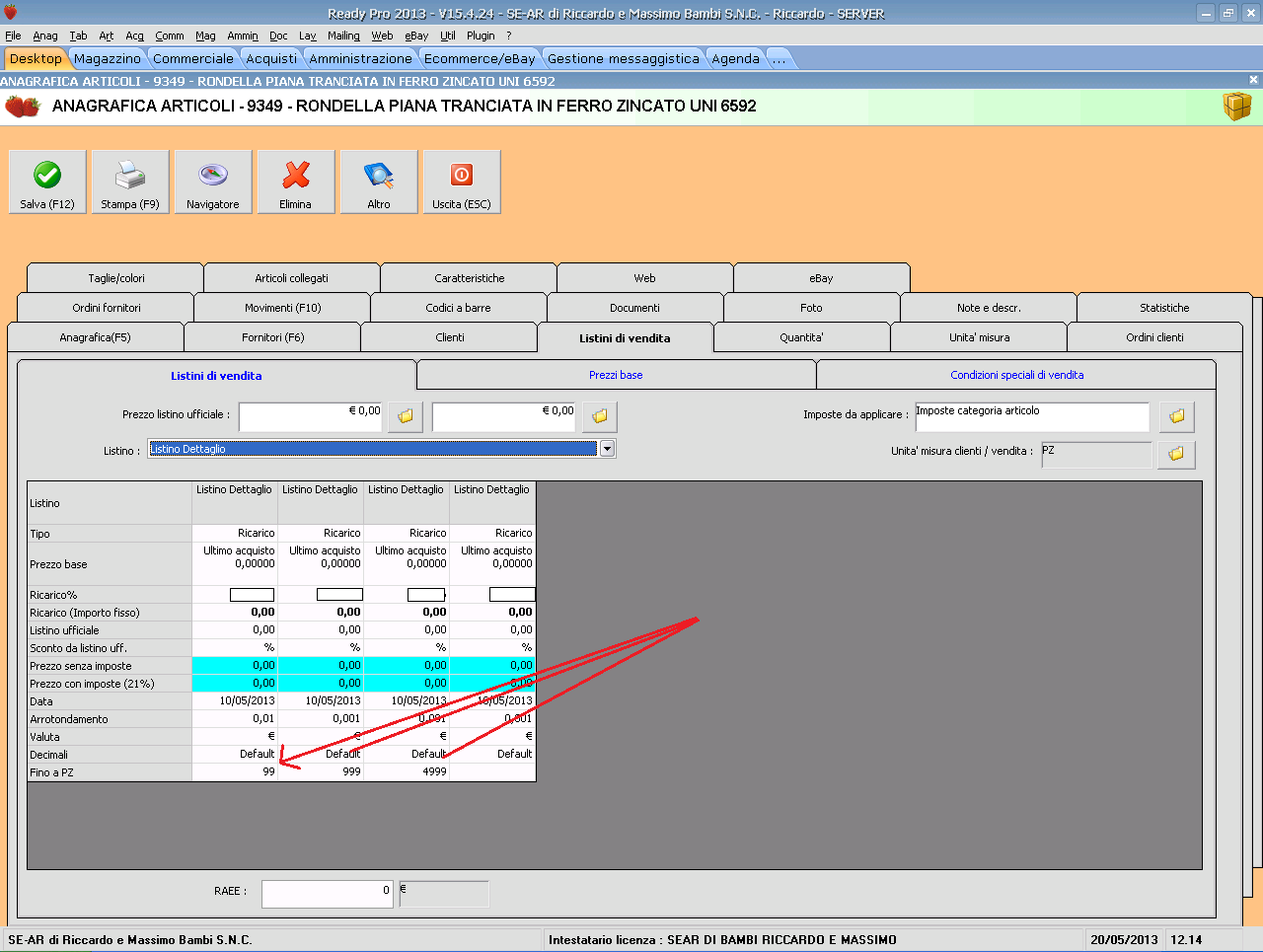The width and height of the screenshot is (1263, 952).
Task: Return to the Desktop module tab
Action: pos(36,59)
